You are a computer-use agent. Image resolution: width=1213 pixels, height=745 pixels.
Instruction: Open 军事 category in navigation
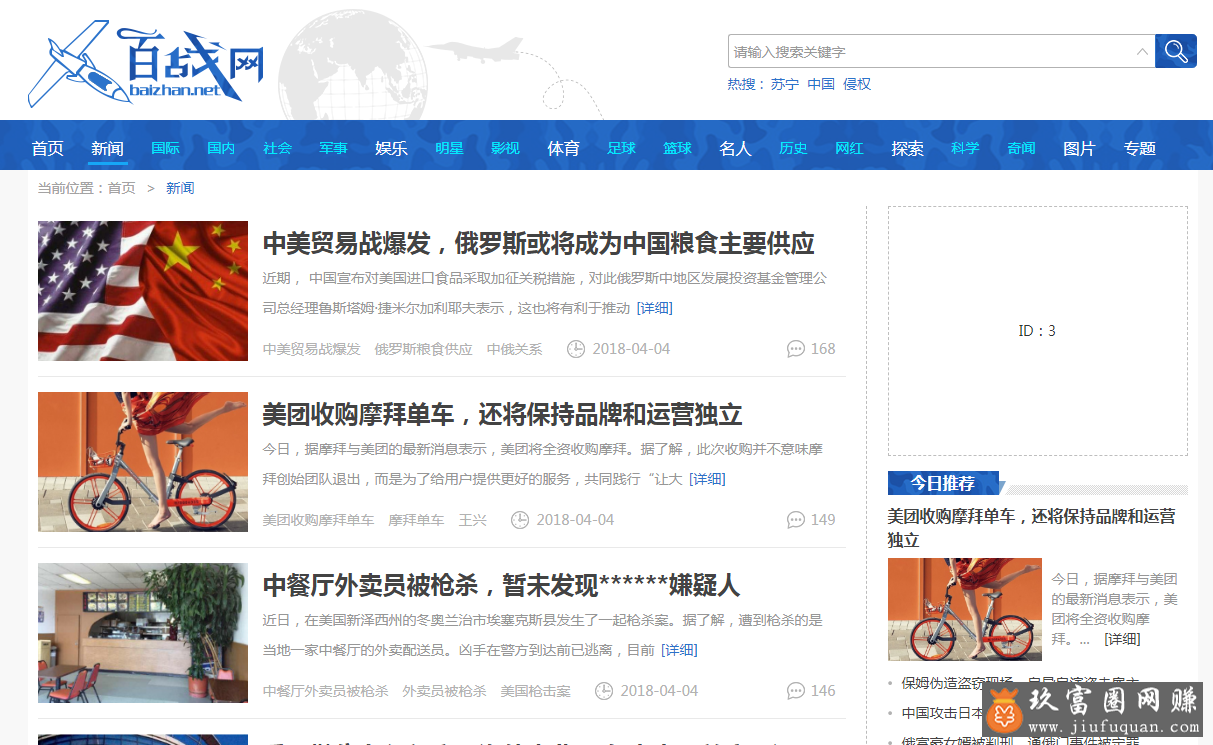pos(333,148)
